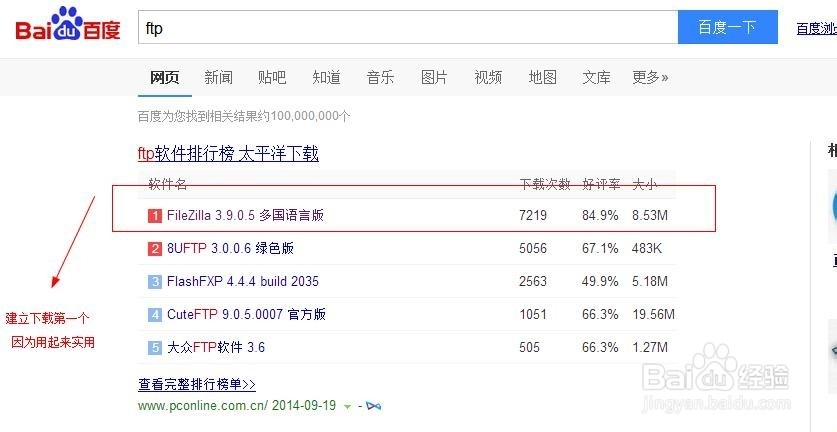Open the 图片 tab
The image size is (837, 432).
(x=434, y=77)
